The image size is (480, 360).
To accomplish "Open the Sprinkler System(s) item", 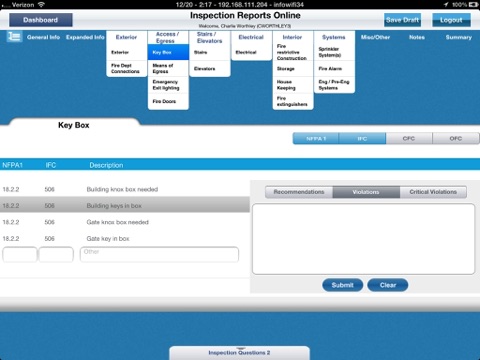I will 334,52.
